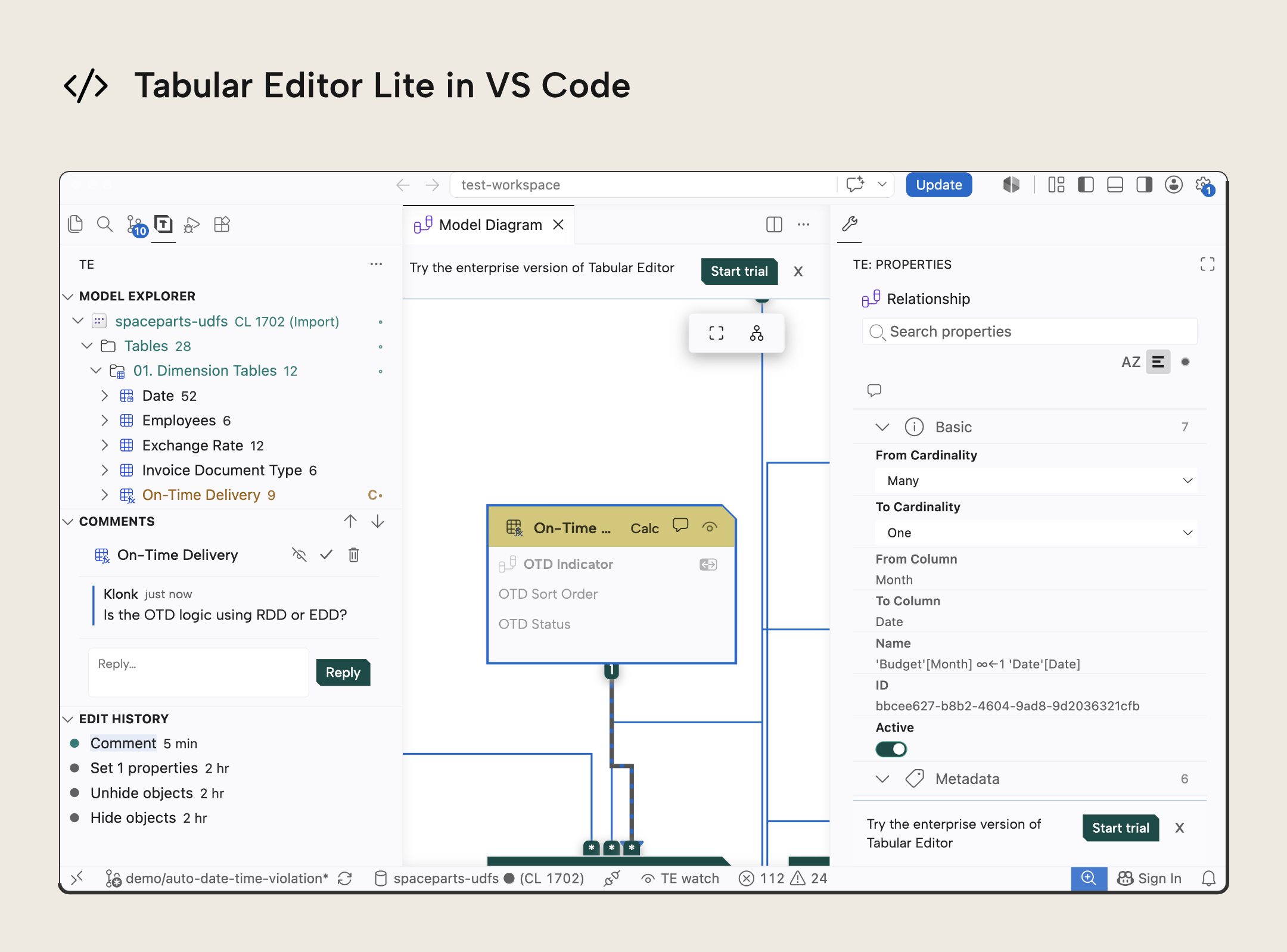1287x952 pixels.
Task: Expand the Date table node
Action: click(x=105, y=396)
